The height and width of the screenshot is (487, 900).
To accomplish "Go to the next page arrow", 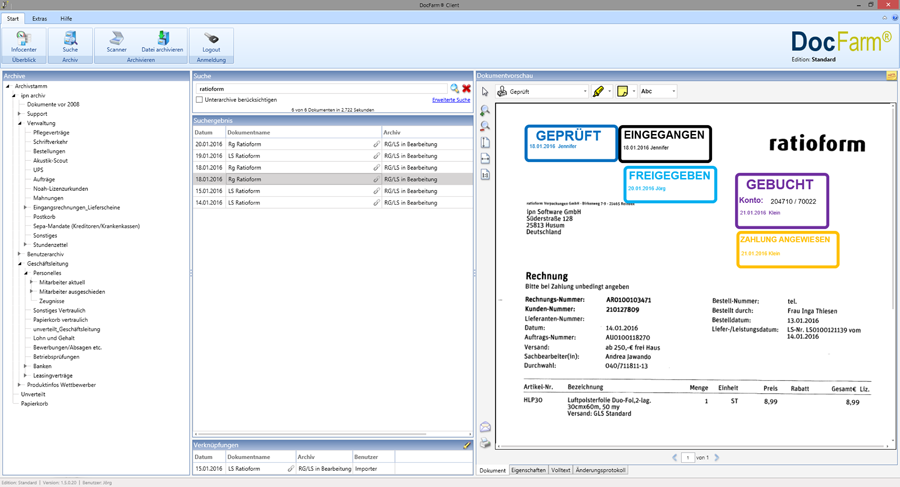I will 717,458.
